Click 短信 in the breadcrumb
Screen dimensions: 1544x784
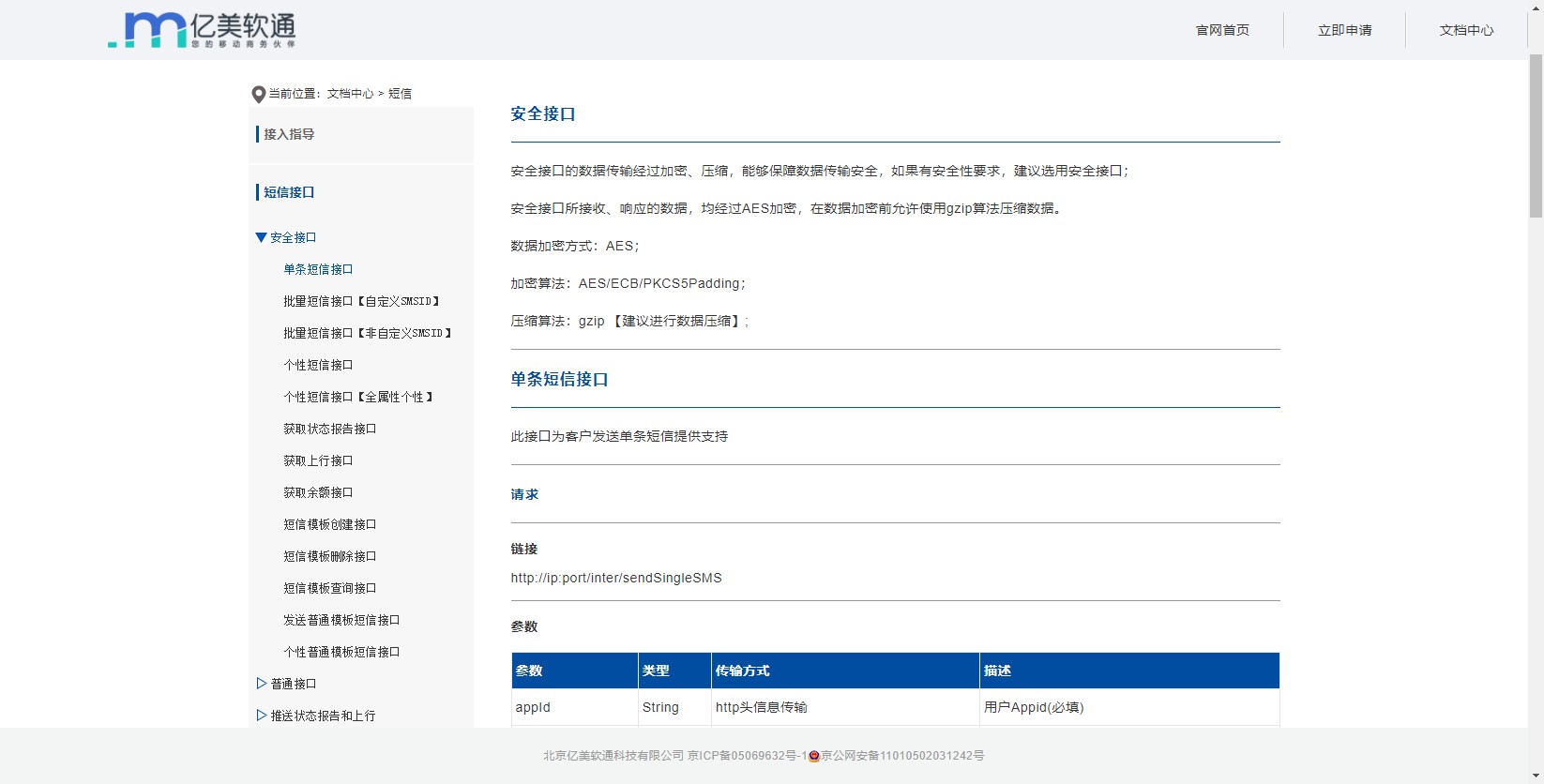pyautogui.click(x=401, y=94)
